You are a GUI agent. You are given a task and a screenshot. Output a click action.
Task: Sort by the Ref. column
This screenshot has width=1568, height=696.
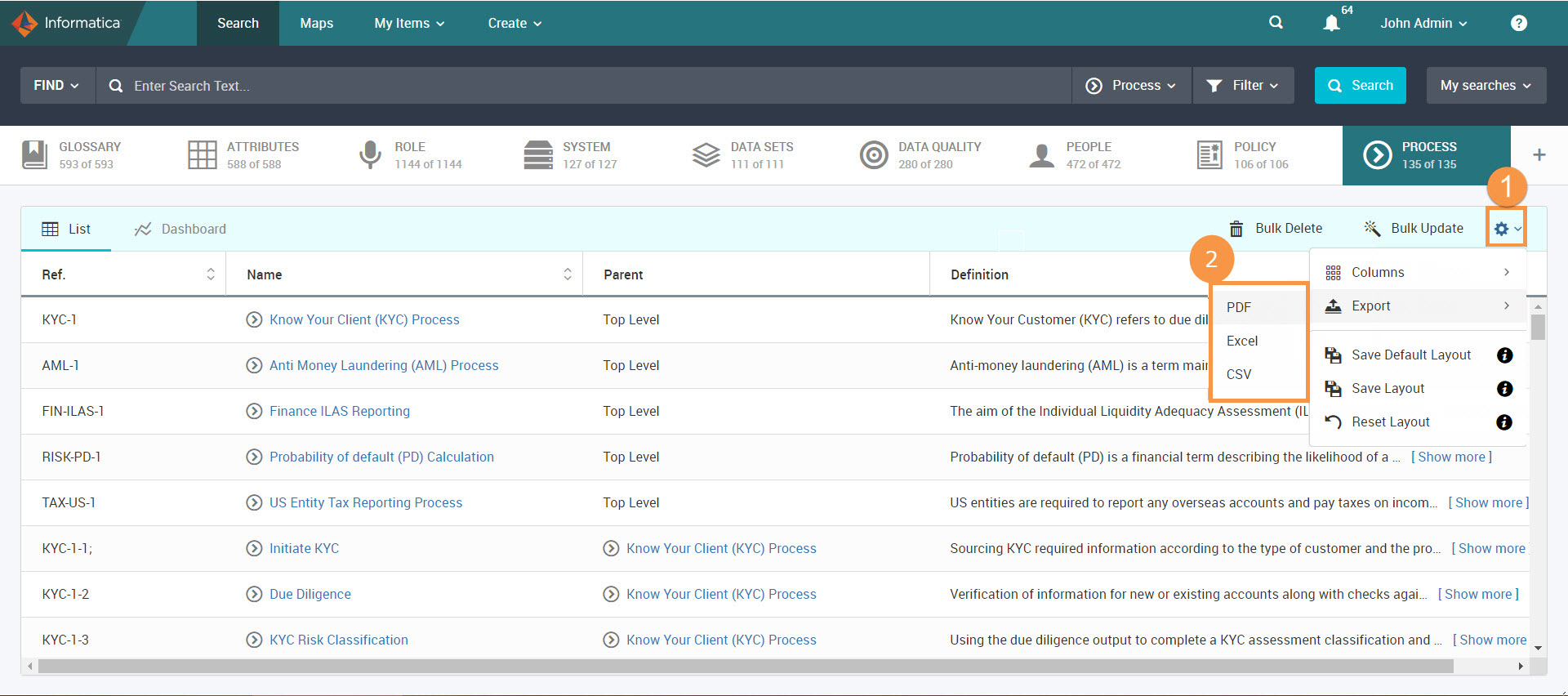[x=210, y=274]
